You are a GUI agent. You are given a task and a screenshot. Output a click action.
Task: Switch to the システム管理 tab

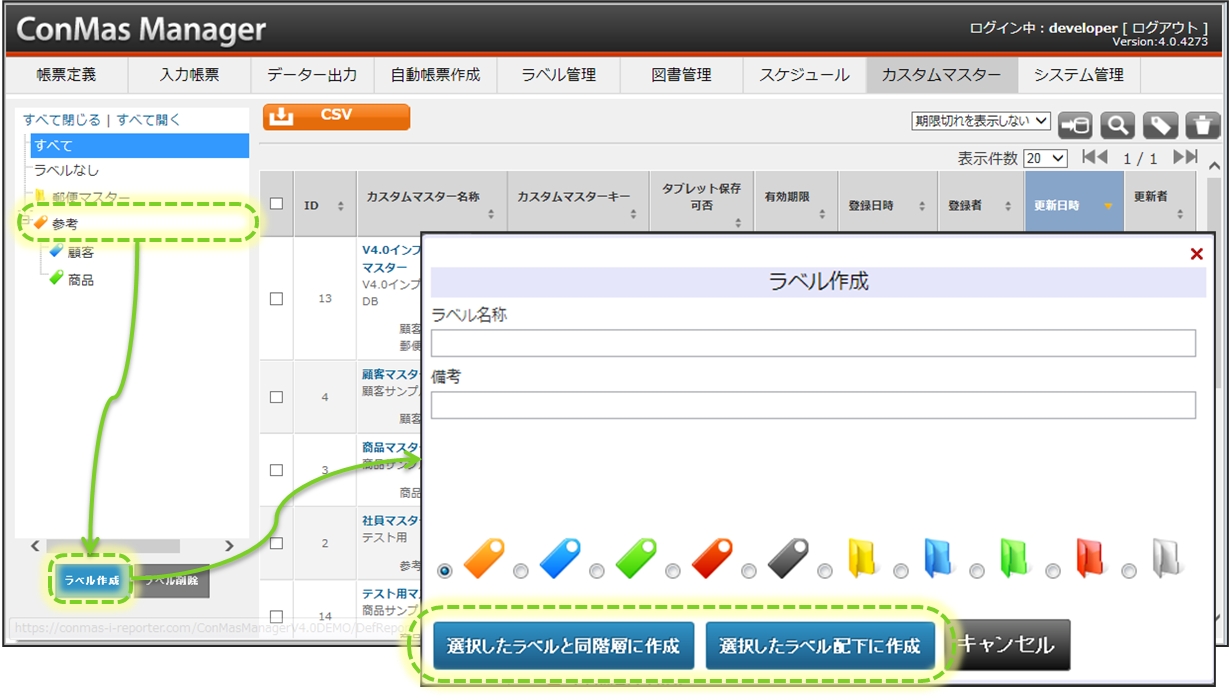tap(1078, 75)
